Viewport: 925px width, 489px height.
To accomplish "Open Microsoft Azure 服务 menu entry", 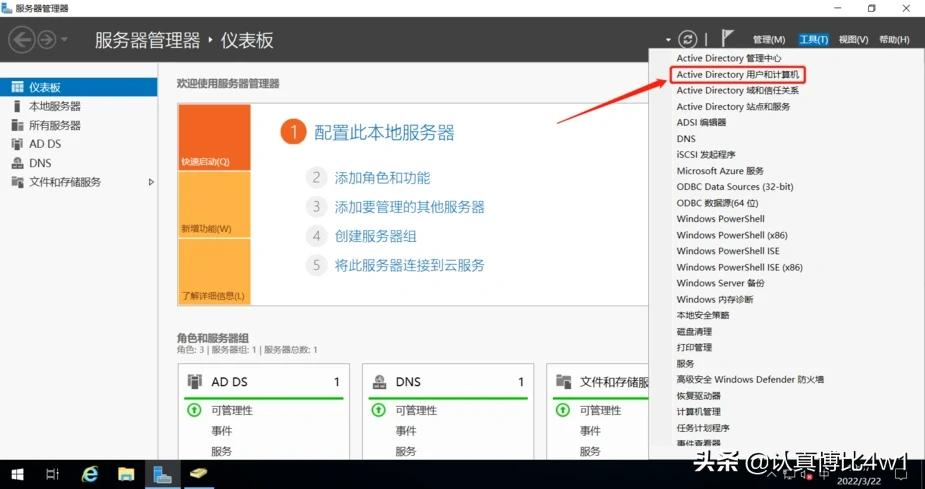I will coord(720,170).
